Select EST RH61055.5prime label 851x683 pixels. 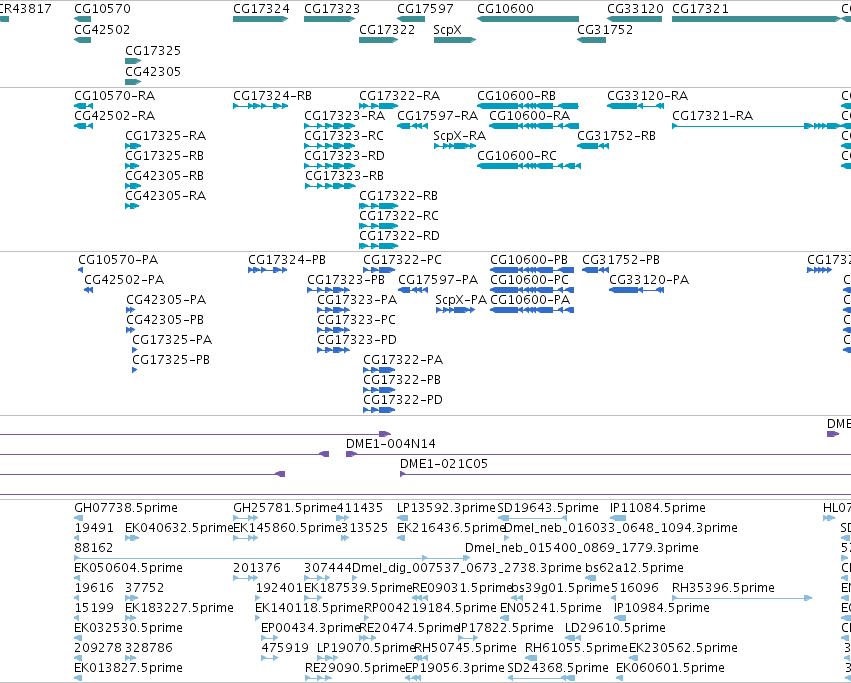[x=576, y=648]
